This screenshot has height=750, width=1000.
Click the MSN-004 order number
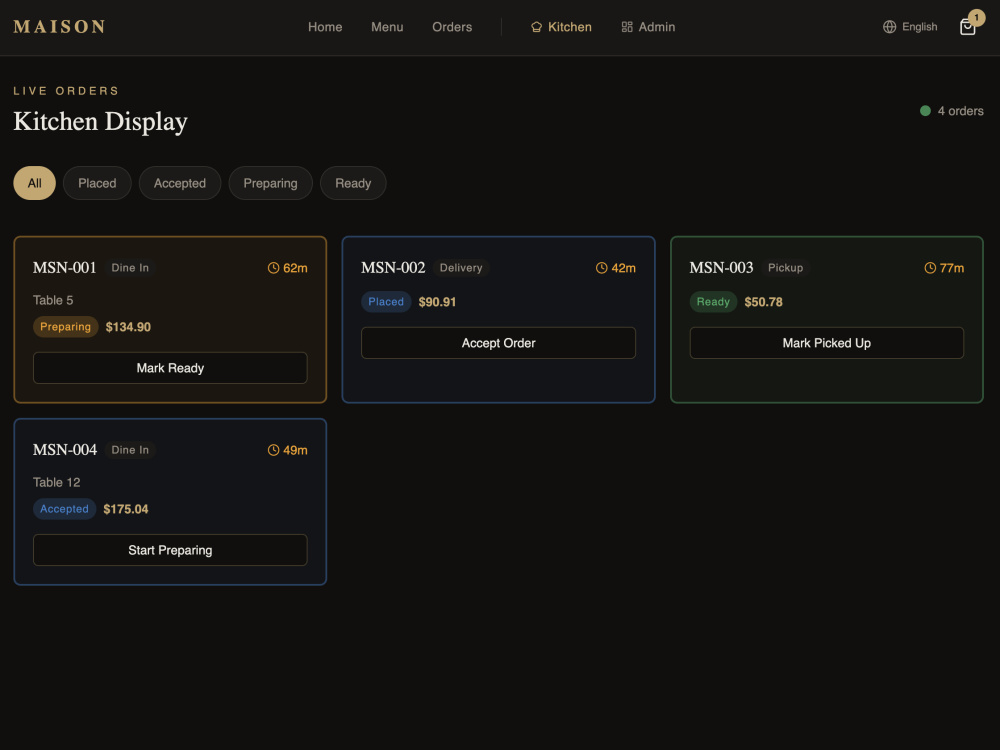tap(65, 450)
